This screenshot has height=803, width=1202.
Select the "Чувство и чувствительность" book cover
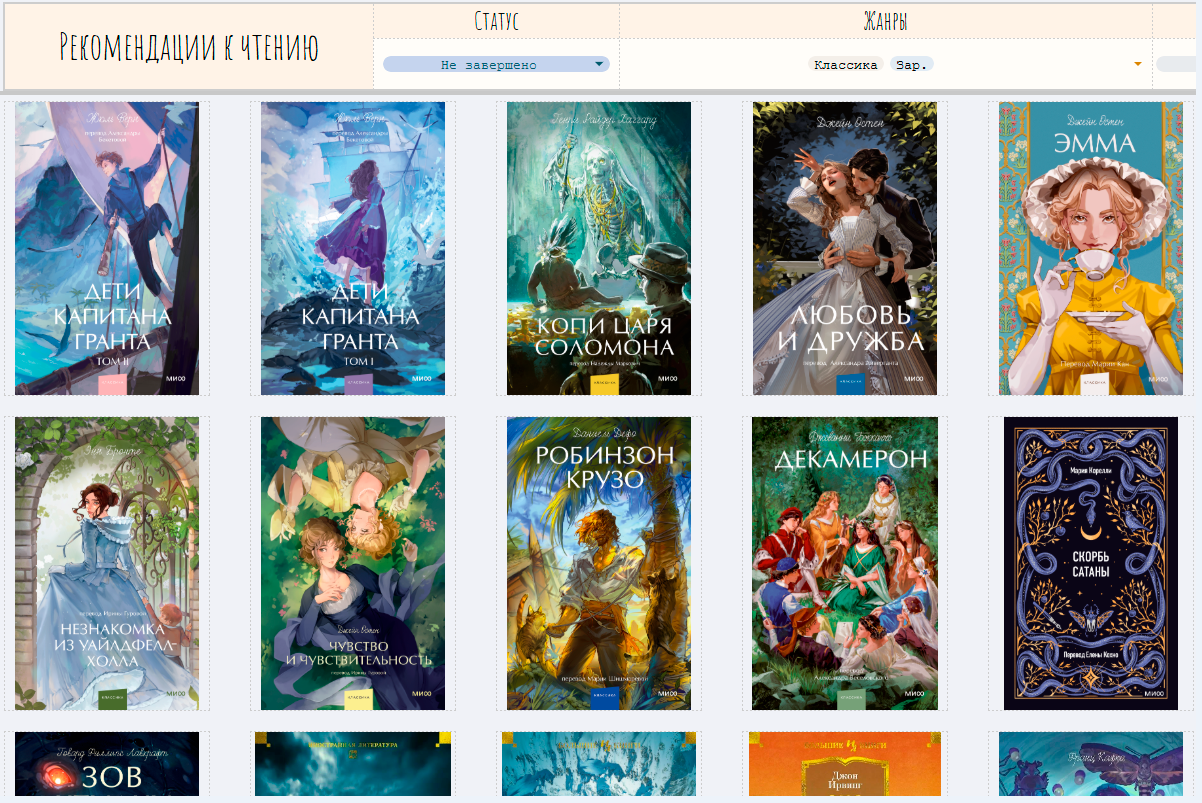click(x=353, y=564)
